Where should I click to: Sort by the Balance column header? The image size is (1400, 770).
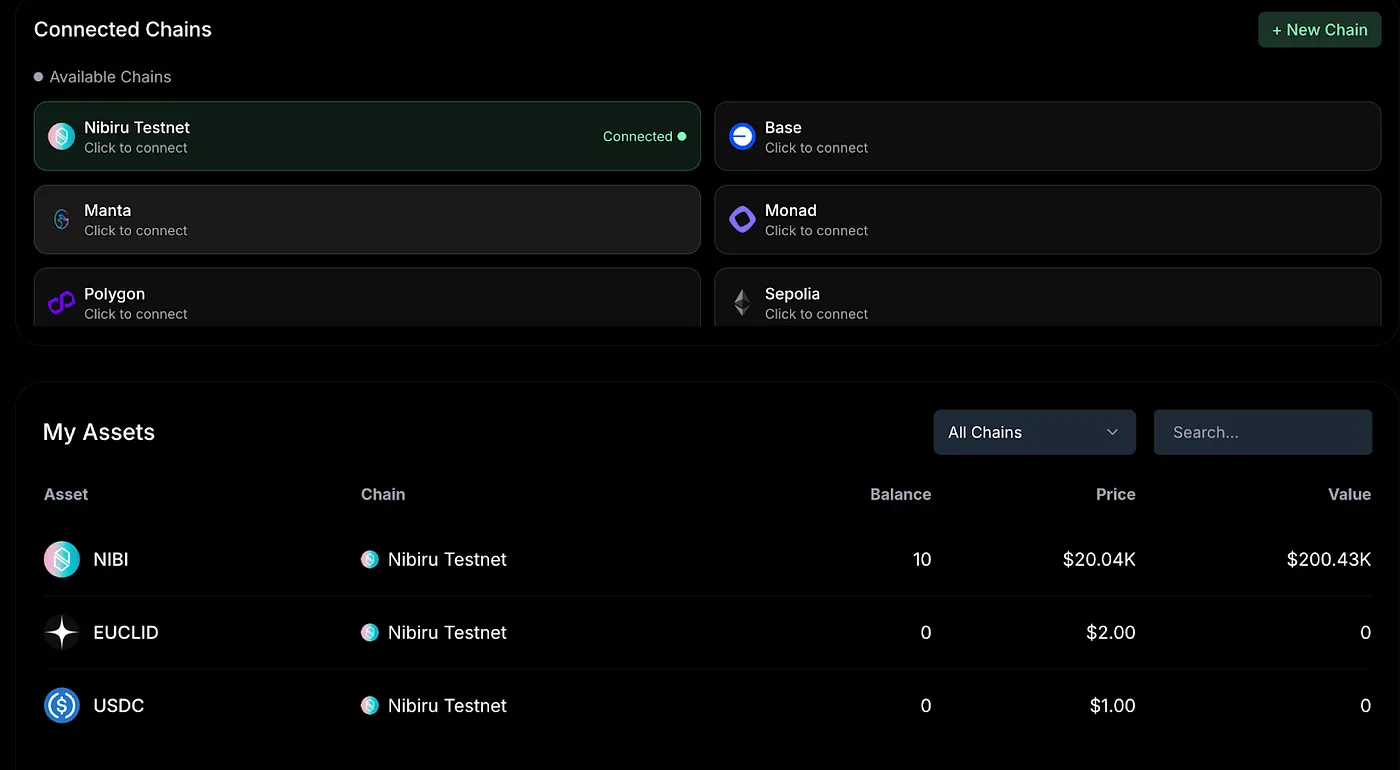(x=900, y=494)
